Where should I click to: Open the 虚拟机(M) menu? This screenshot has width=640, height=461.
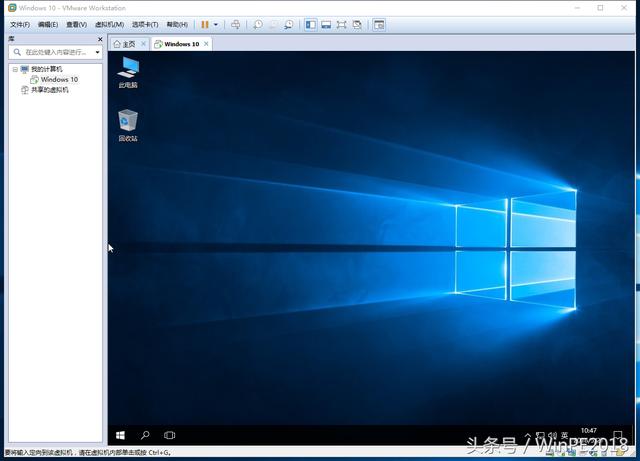pos(109,24)
